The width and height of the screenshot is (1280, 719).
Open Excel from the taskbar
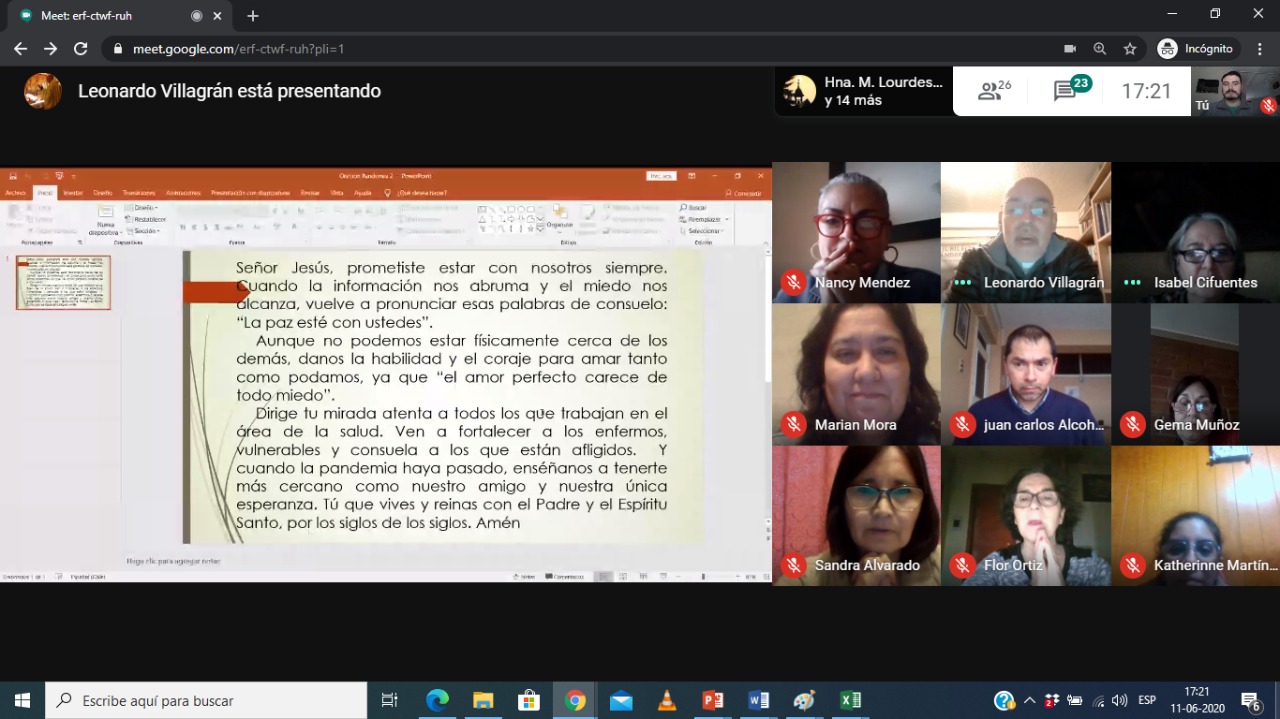[851, 700]
